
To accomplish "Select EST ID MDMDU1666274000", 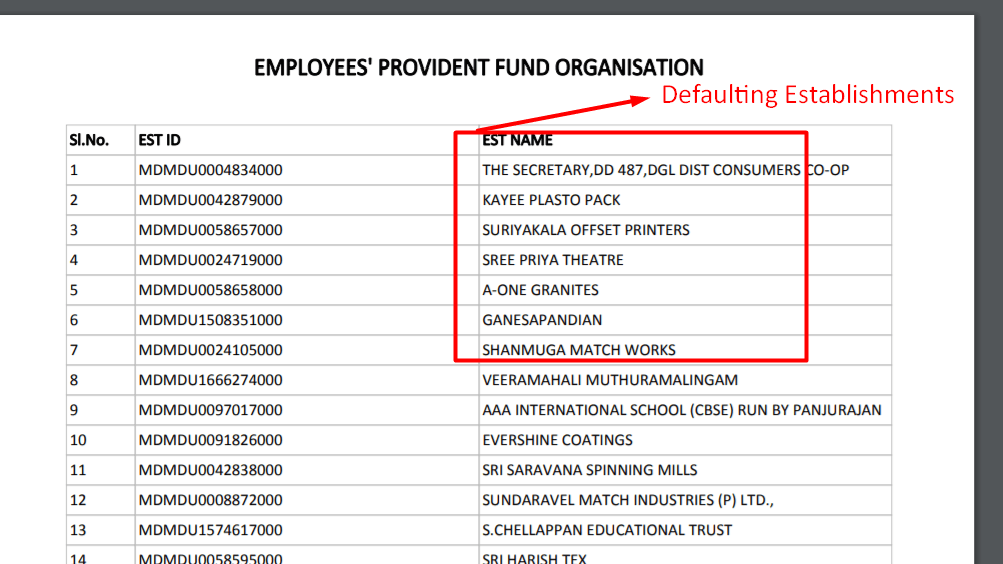I will (x=210, y=380).
